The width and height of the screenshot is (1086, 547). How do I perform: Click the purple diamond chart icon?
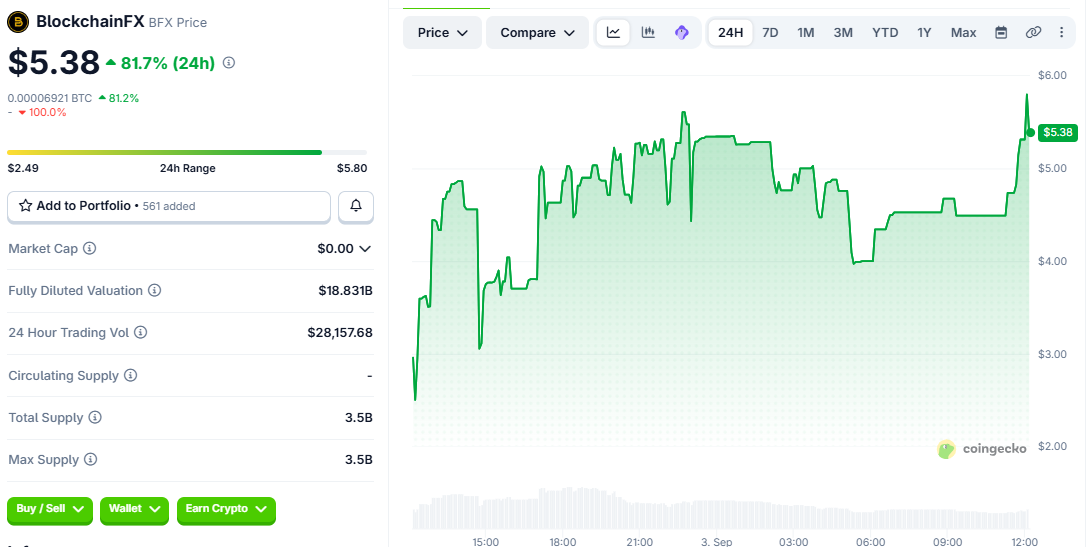(682, 33)
